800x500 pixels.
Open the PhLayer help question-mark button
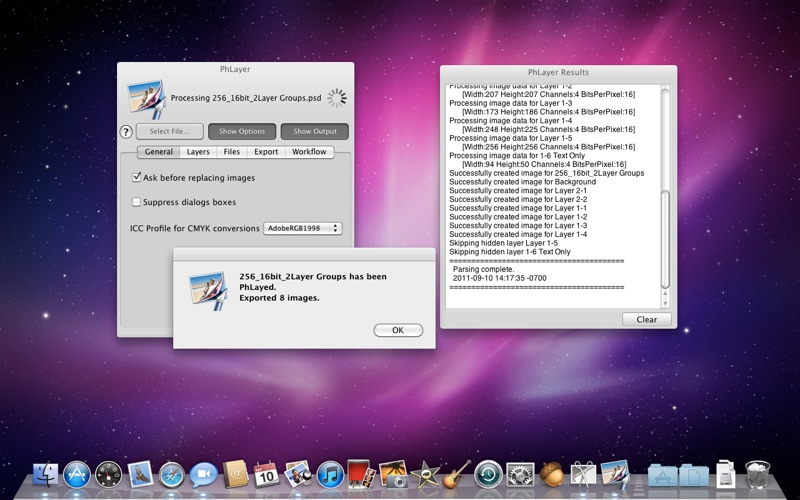click(126, 132)
